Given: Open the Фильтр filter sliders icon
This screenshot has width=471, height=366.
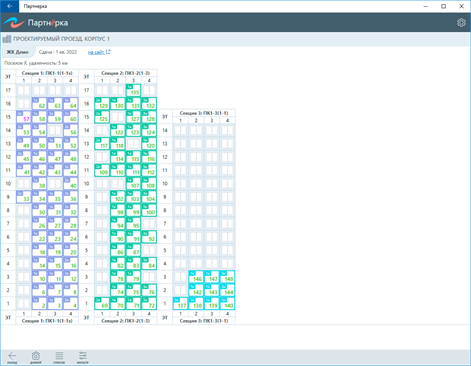Looking at the screenshot, I should coord(82,357).
